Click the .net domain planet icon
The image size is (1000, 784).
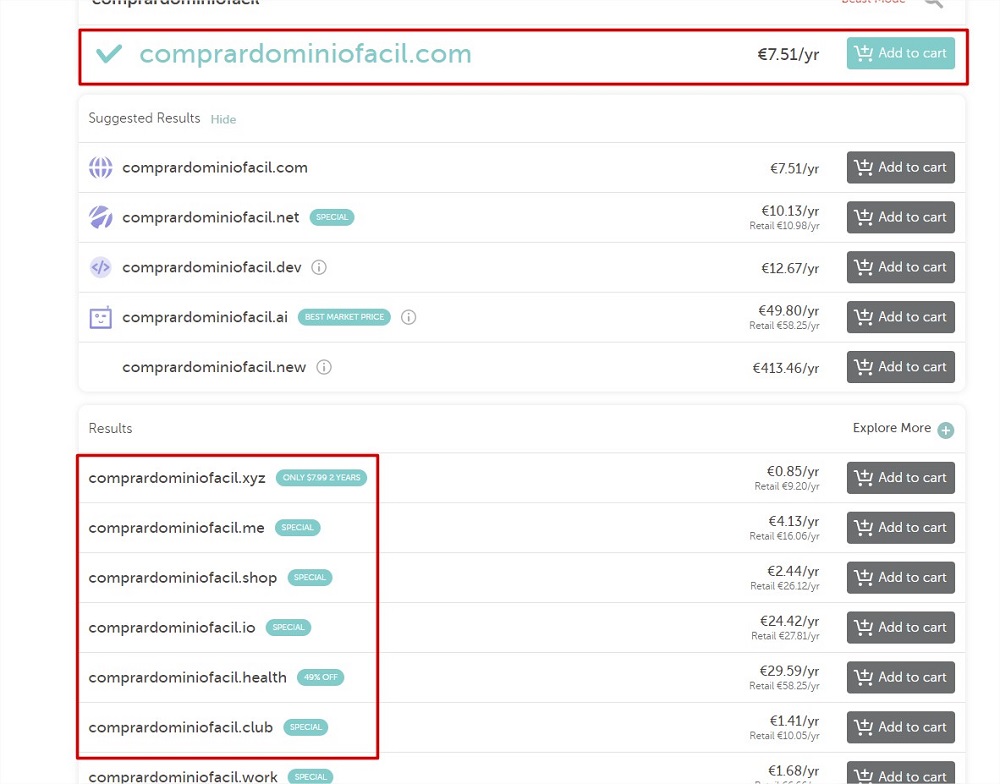click(100, 218)
